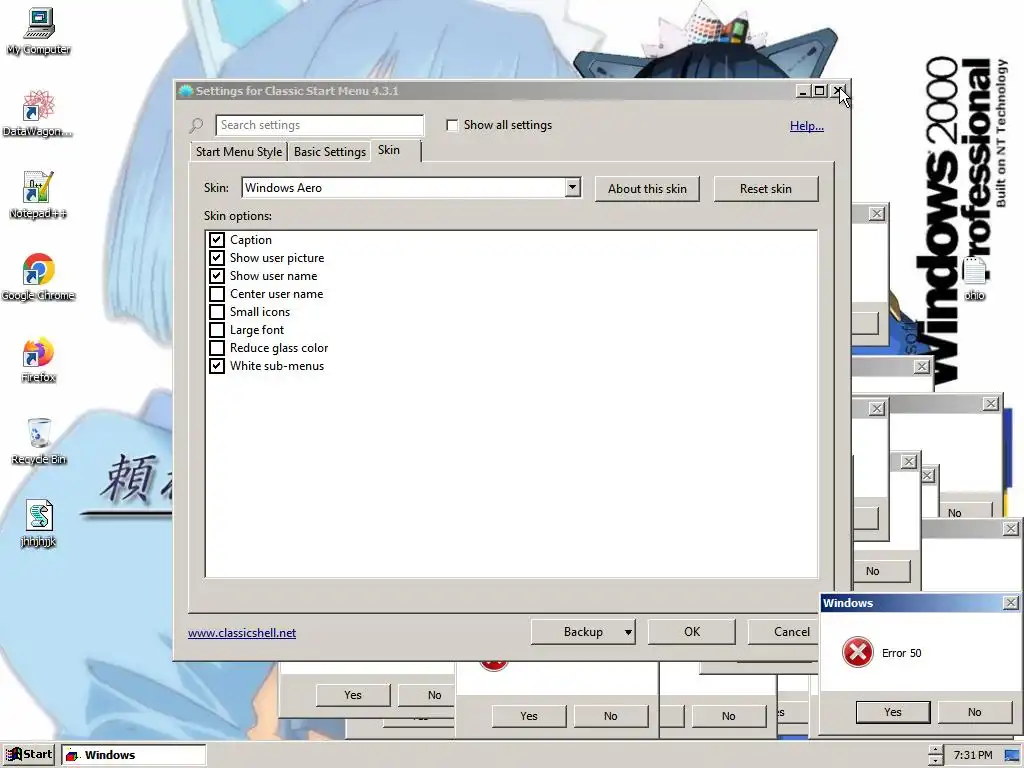Click the taskbar clock 7:31 PM
This screenshot has width=1024, height=768.
(x=972, y=755)
